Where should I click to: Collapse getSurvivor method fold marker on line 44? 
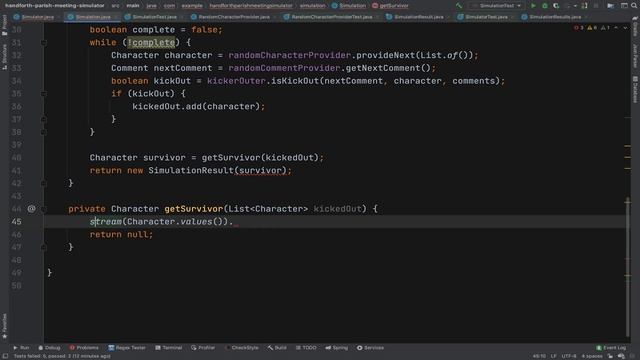[x=44, y=209]
